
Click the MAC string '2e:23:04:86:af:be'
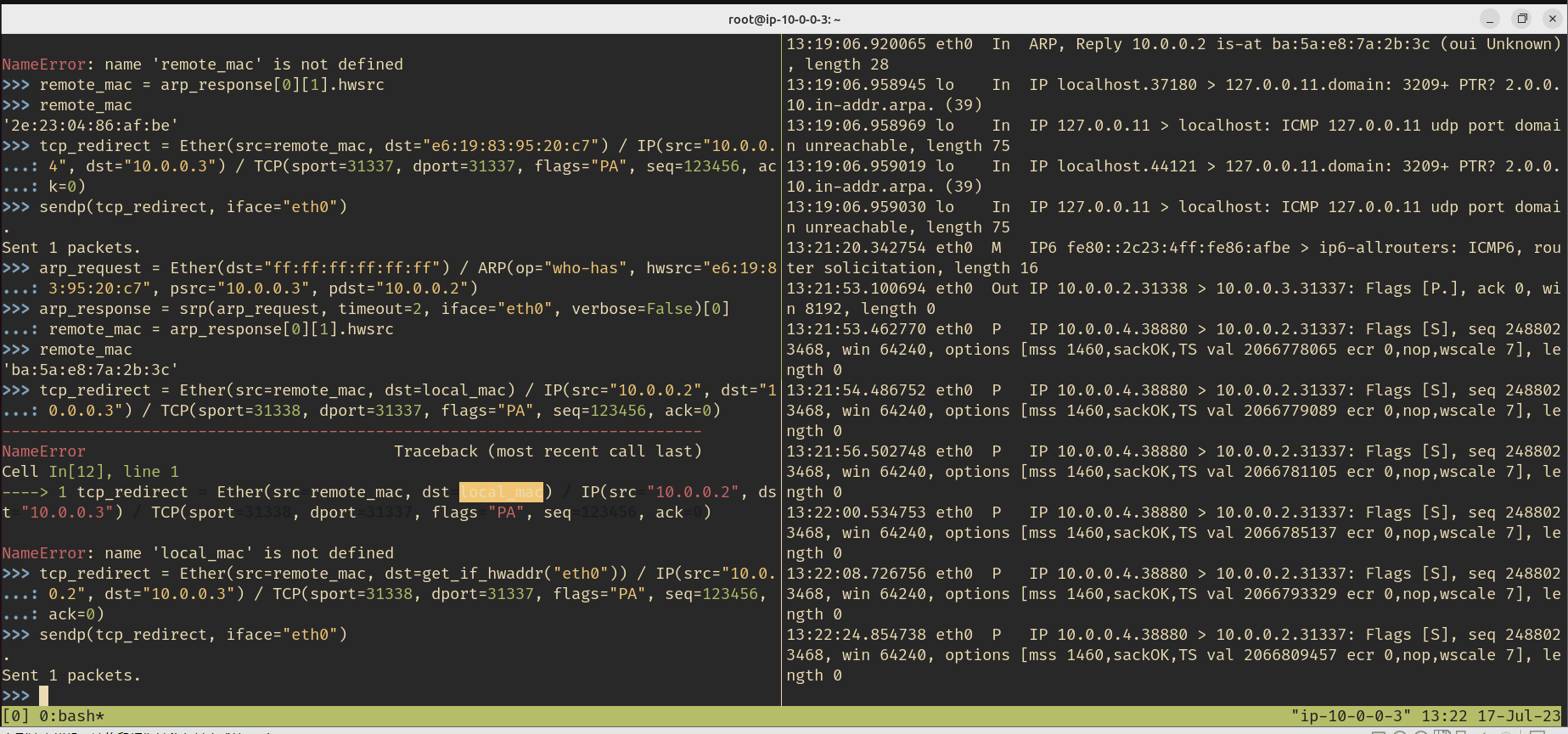[90, 126]
